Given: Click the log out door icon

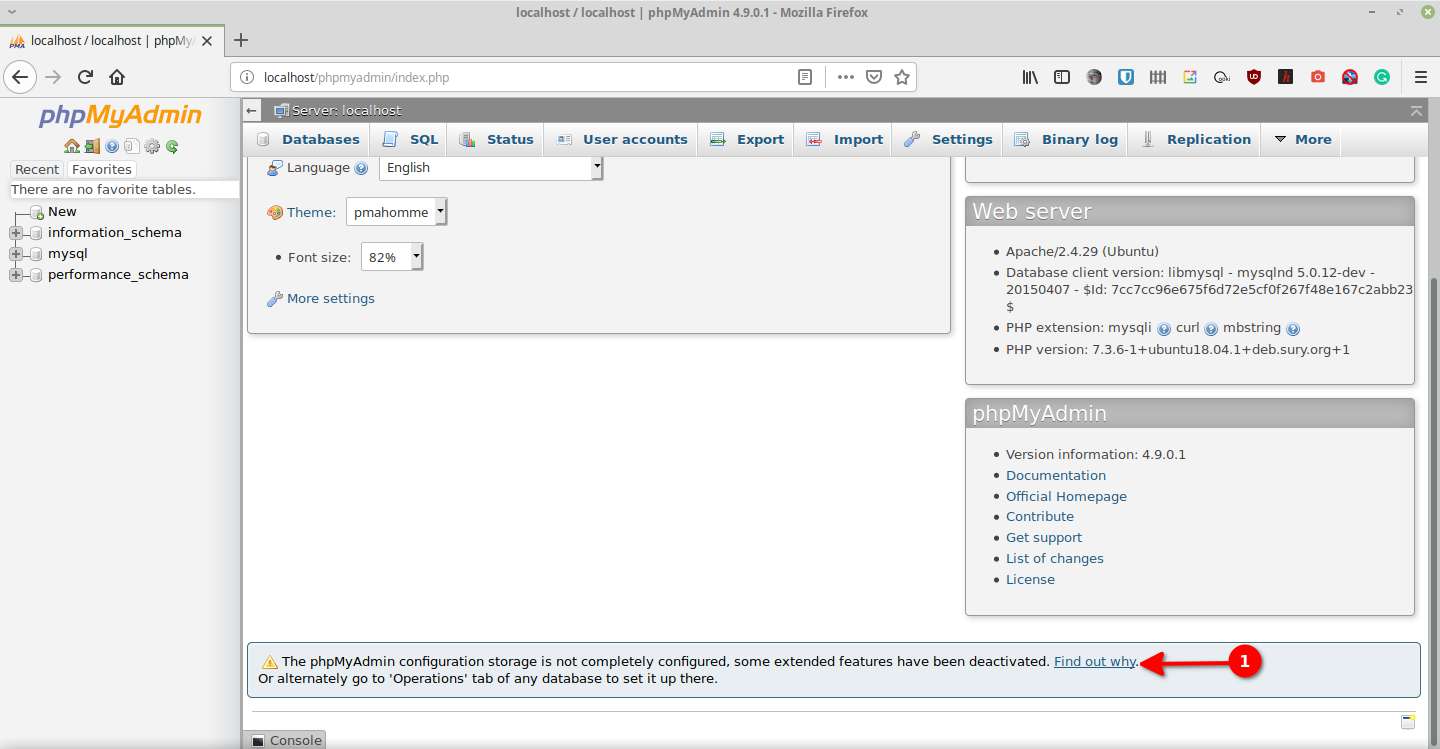Looking at the screenshot, I should pos(92,146).
